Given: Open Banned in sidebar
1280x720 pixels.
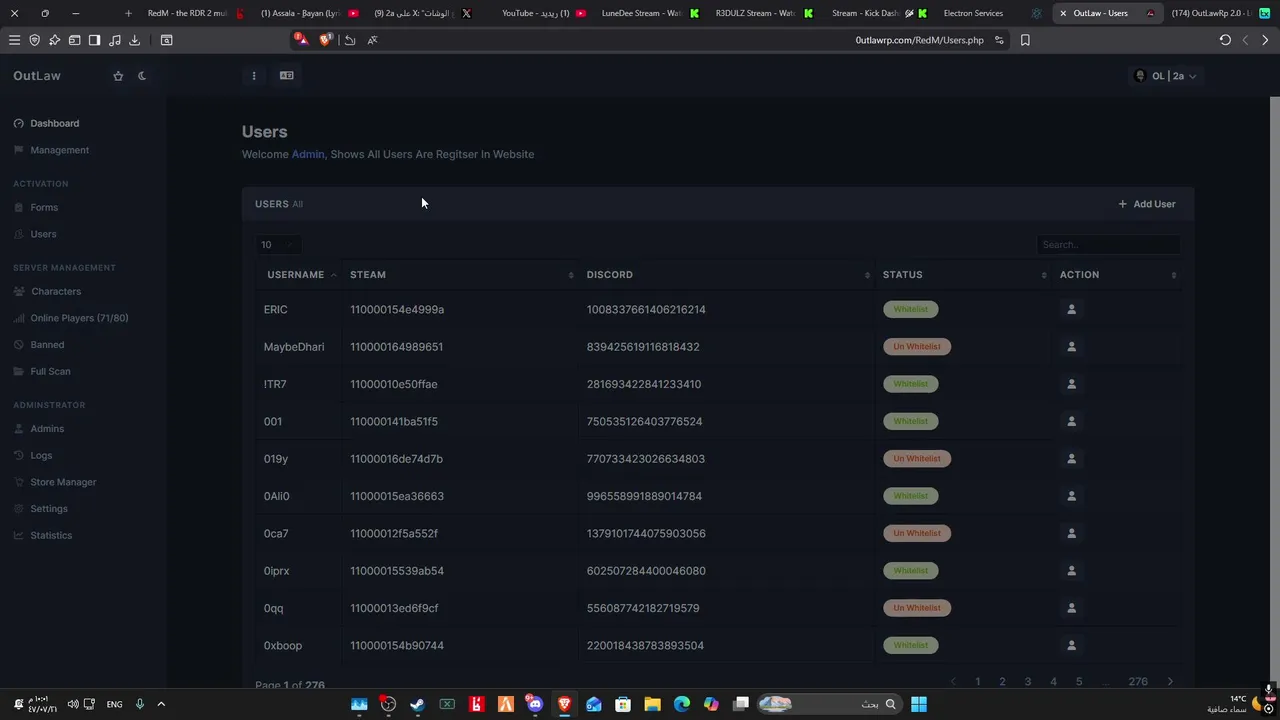Looking at the screenshot, I should pyautogui.click(x=40, y=345).
